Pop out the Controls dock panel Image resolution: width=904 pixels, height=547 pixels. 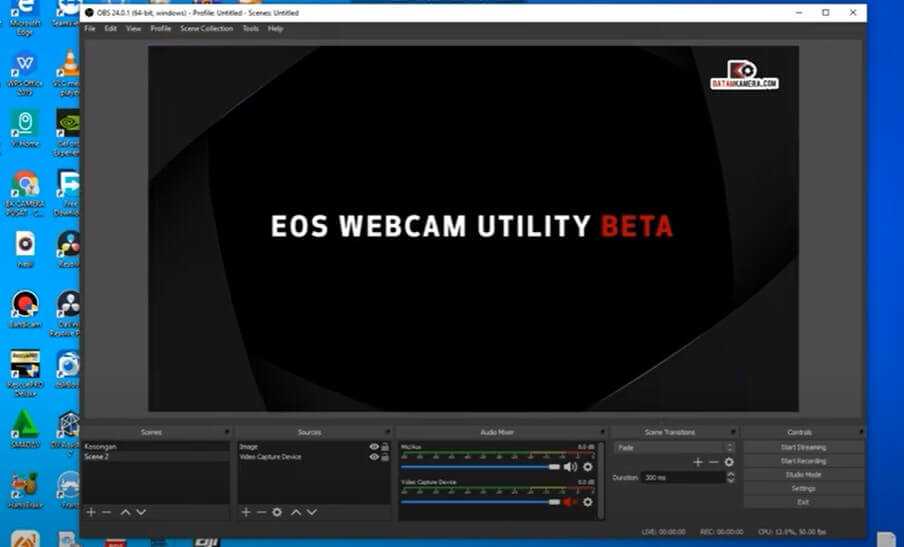[860, 432]
